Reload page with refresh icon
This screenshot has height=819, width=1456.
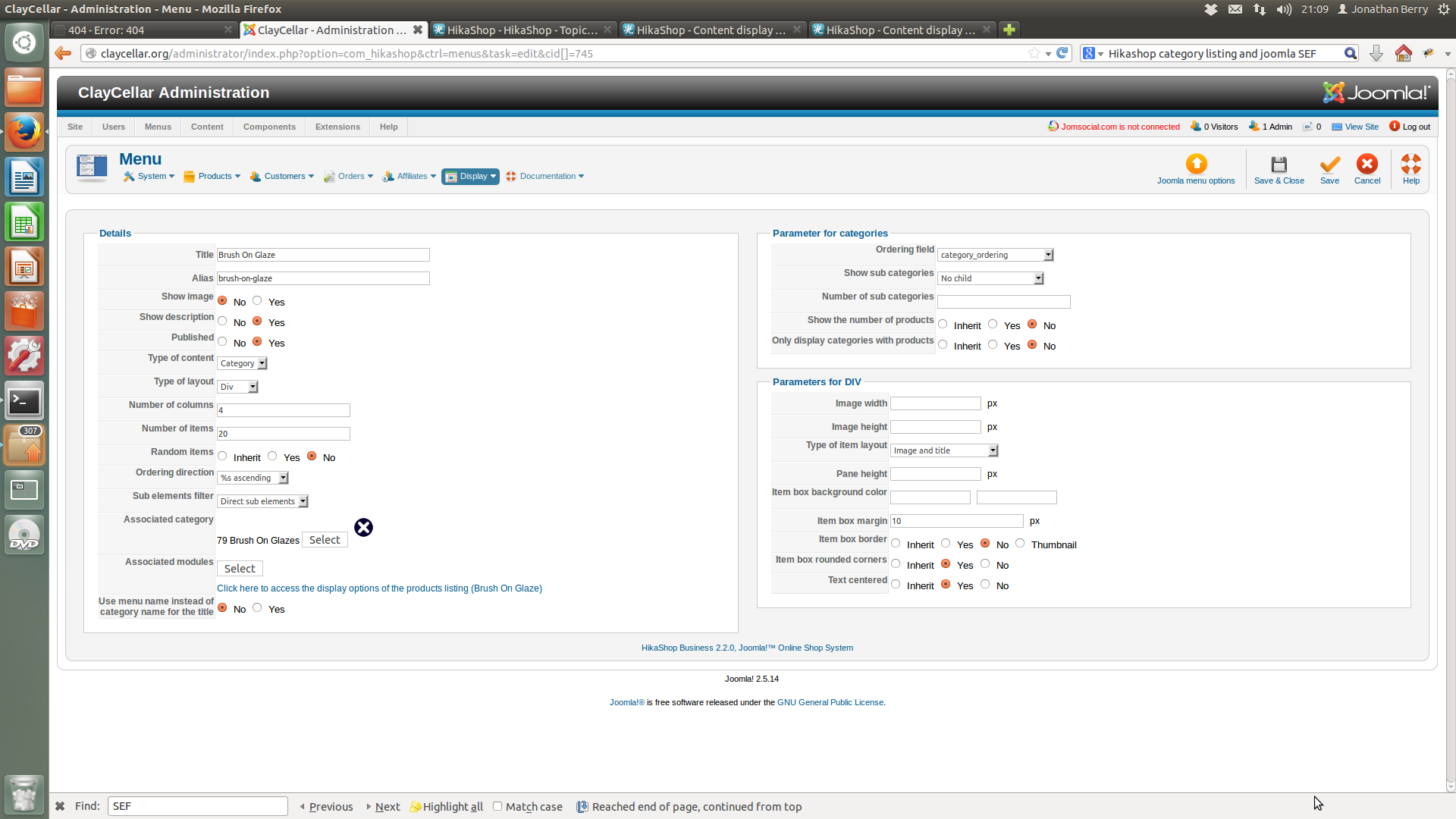(1062, 53)
